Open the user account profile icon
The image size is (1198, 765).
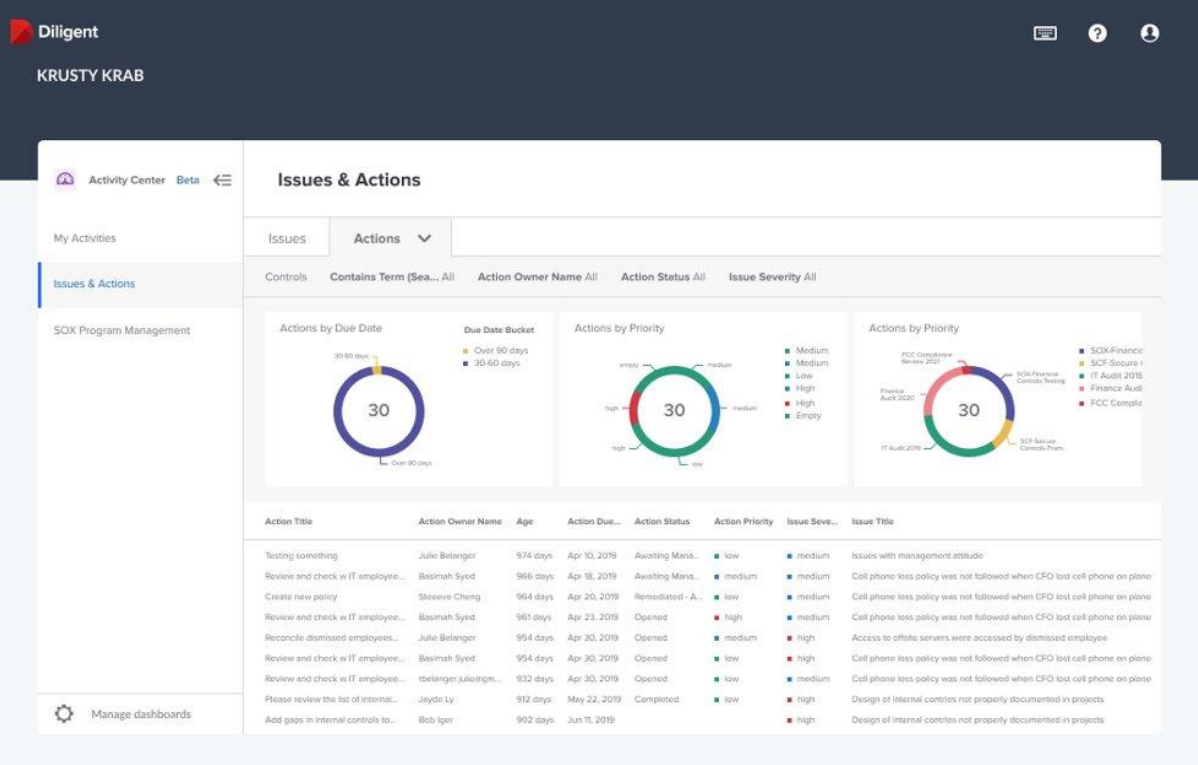point(1149,32)
